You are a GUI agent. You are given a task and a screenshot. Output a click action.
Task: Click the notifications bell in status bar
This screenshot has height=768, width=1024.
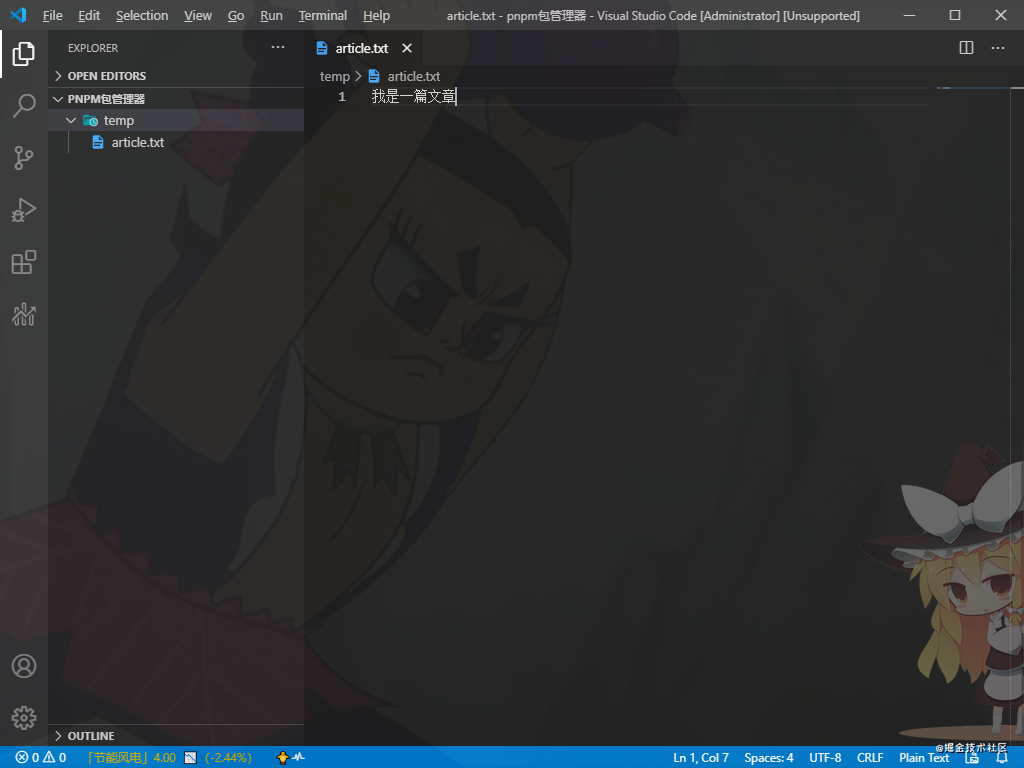(1002, 758)
